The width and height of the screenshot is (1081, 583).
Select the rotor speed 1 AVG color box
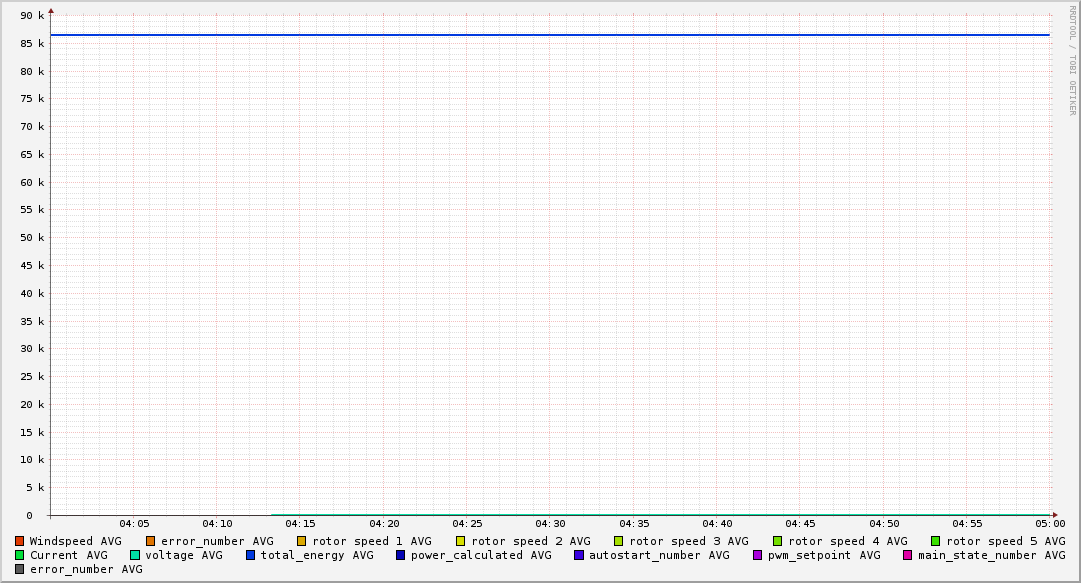click(301, 541)
